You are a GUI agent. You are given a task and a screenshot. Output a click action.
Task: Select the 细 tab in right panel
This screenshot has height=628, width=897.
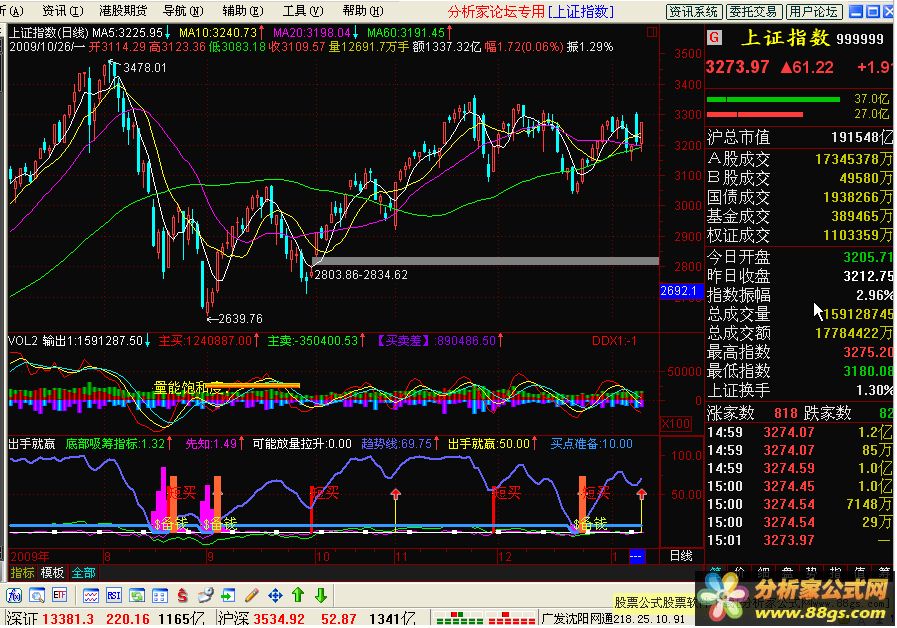pos(763,570)
